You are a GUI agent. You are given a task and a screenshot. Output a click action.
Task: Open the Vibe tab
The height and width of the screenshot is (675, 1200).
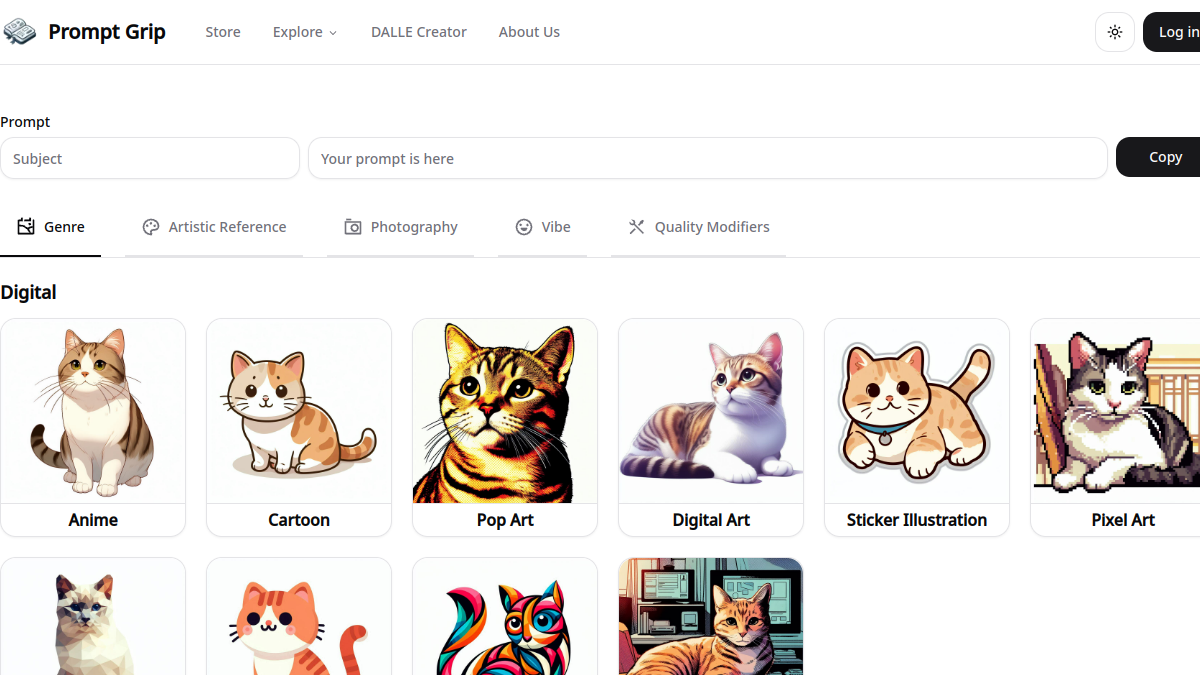(543, 227)
